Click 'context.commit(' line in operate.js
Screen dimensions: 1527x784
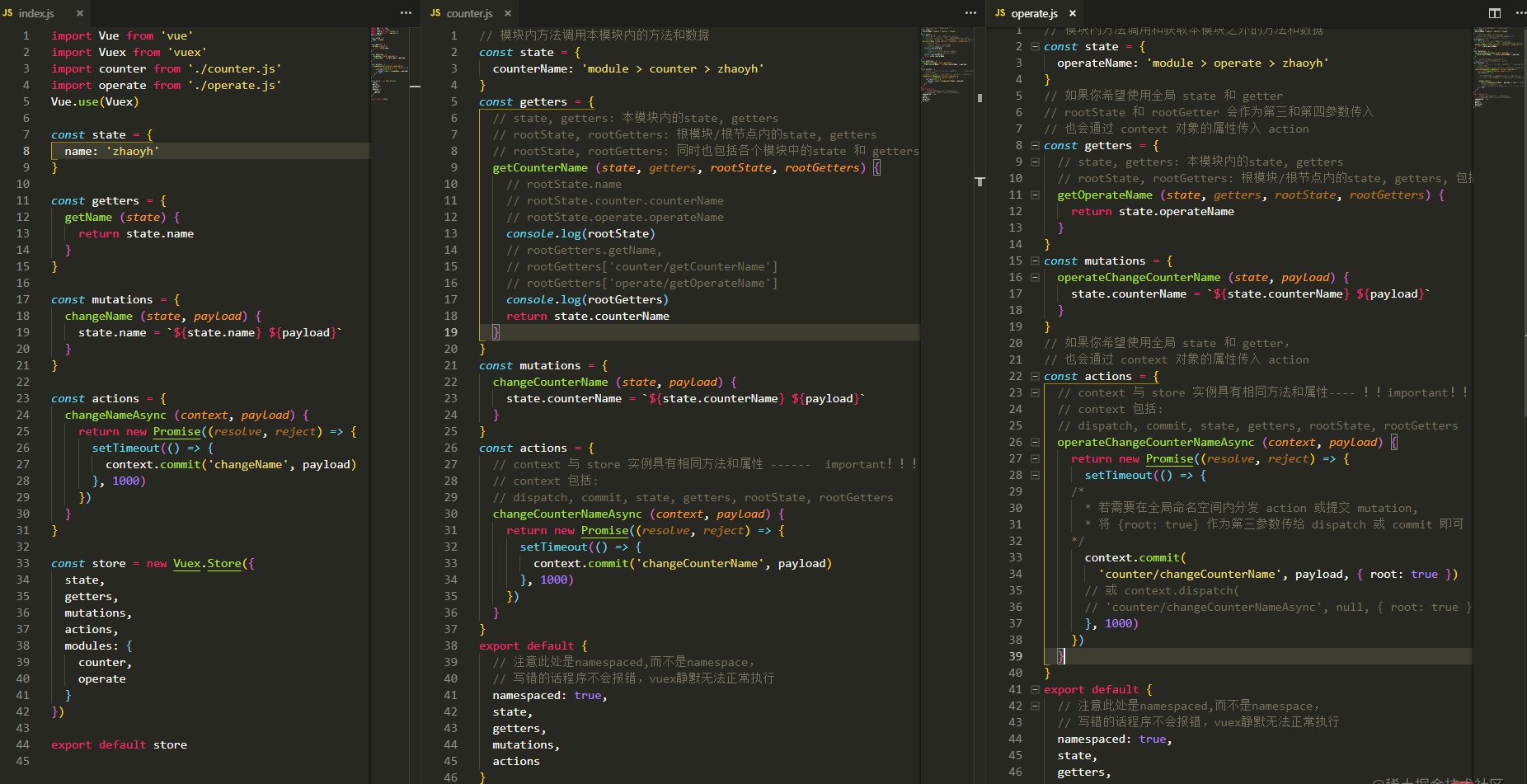click(x=1135, y=557)
